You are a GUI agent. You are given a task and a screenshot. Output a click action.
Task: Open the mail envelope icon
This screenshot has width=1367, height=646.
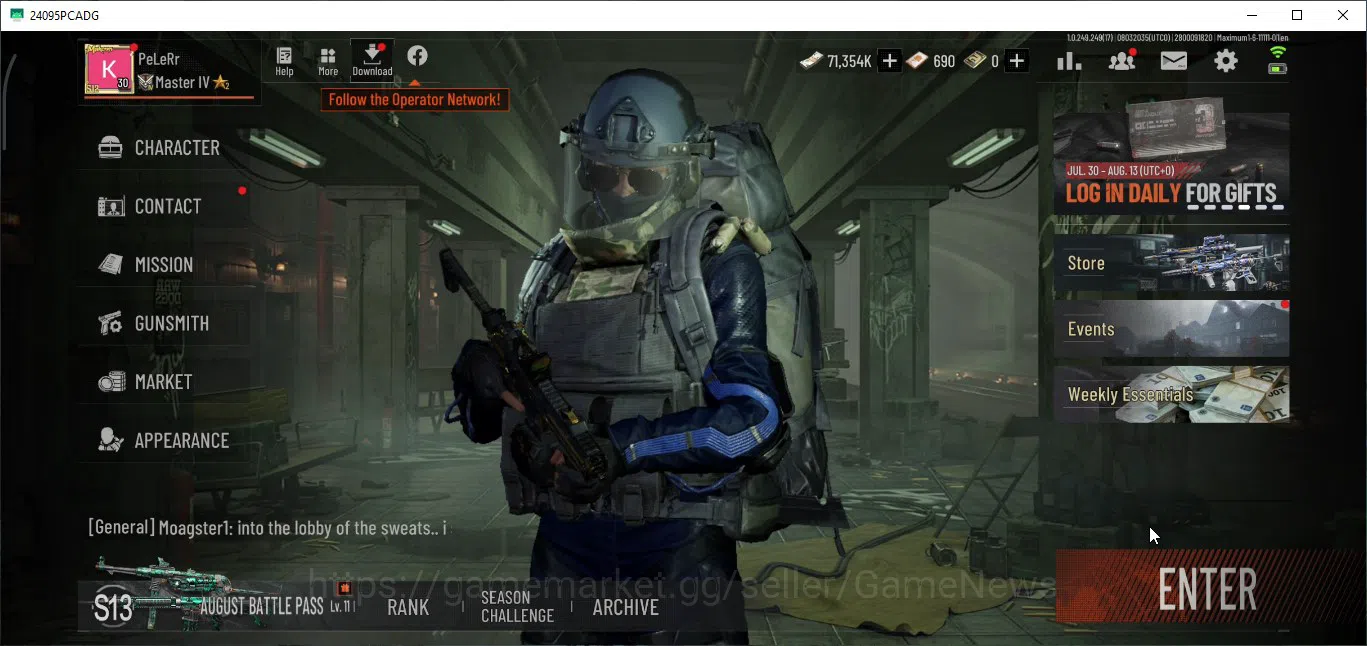click(1174, 61)
